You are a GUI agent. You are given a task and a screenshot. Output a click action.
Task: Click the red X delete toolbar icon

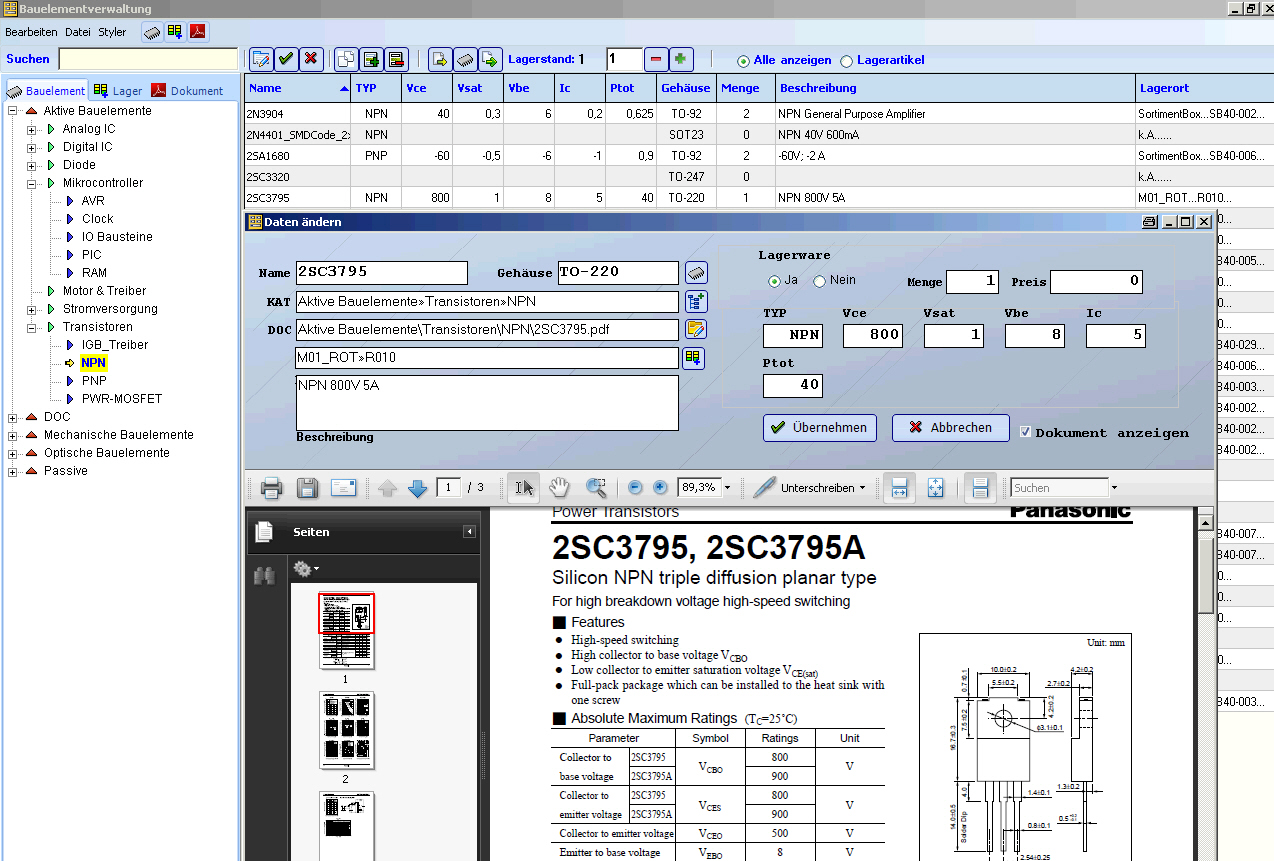point(311,59)
